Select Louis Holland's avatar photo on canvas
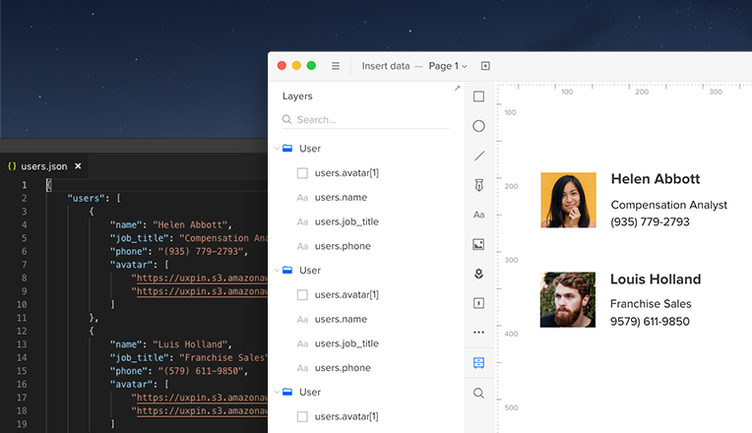Viewport: 752px width, 433px height. point(568,300)
